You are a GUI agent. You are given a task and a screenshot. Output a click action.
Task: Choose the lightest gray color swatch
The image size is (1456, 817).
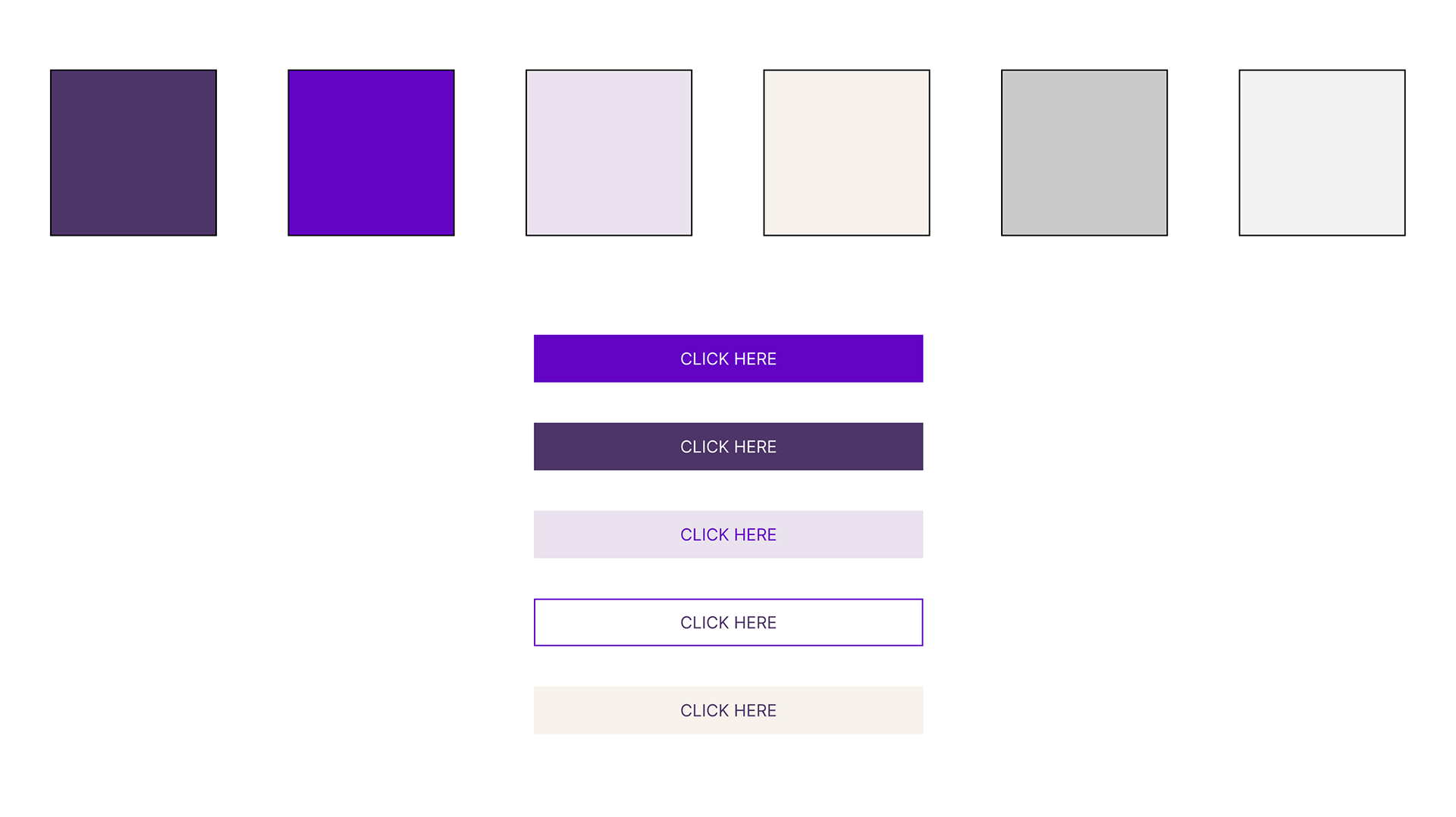click(x=1322, y=152)
